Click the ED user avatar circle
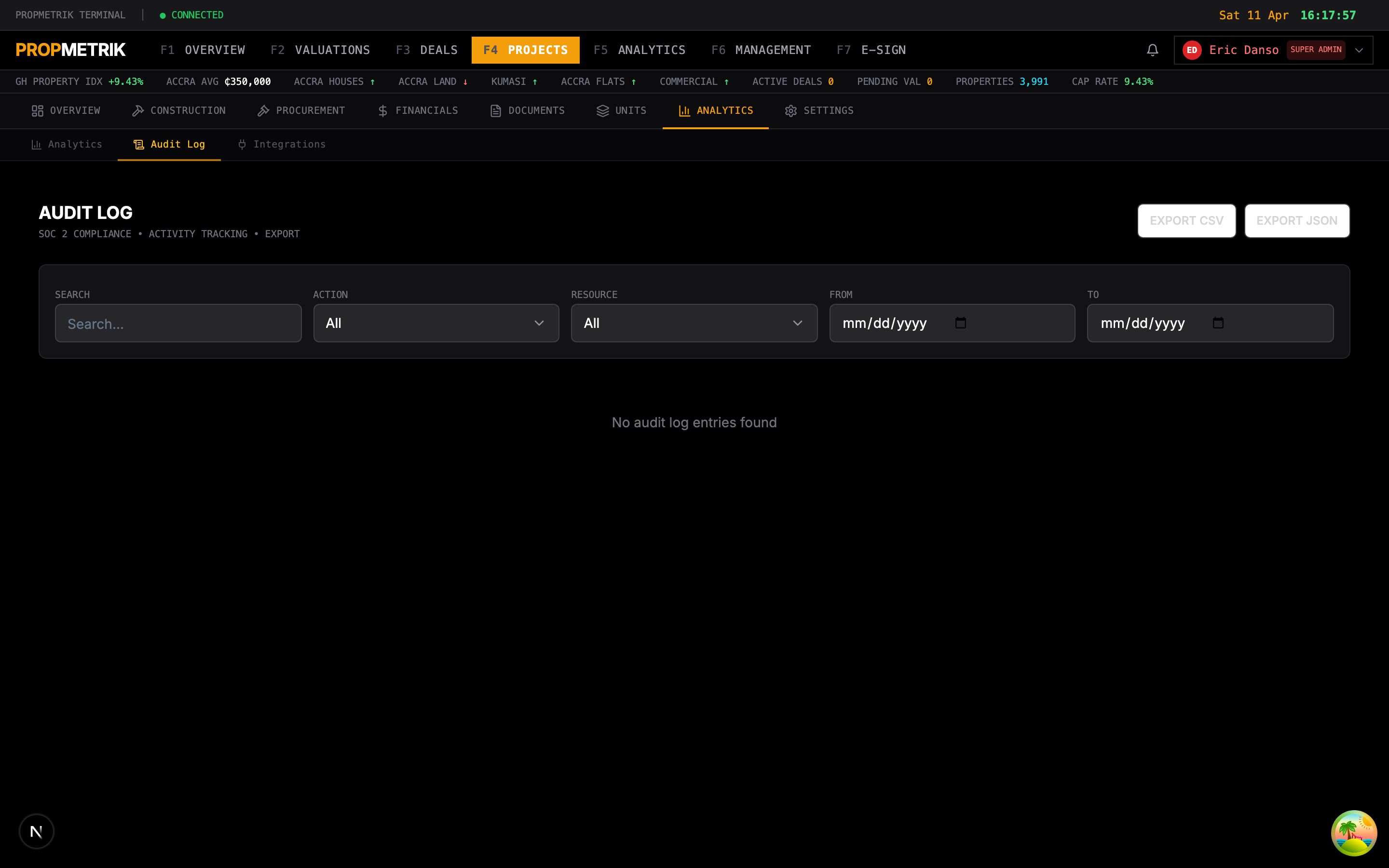This screenshot has height=868, width=1389. (1192, 50)
